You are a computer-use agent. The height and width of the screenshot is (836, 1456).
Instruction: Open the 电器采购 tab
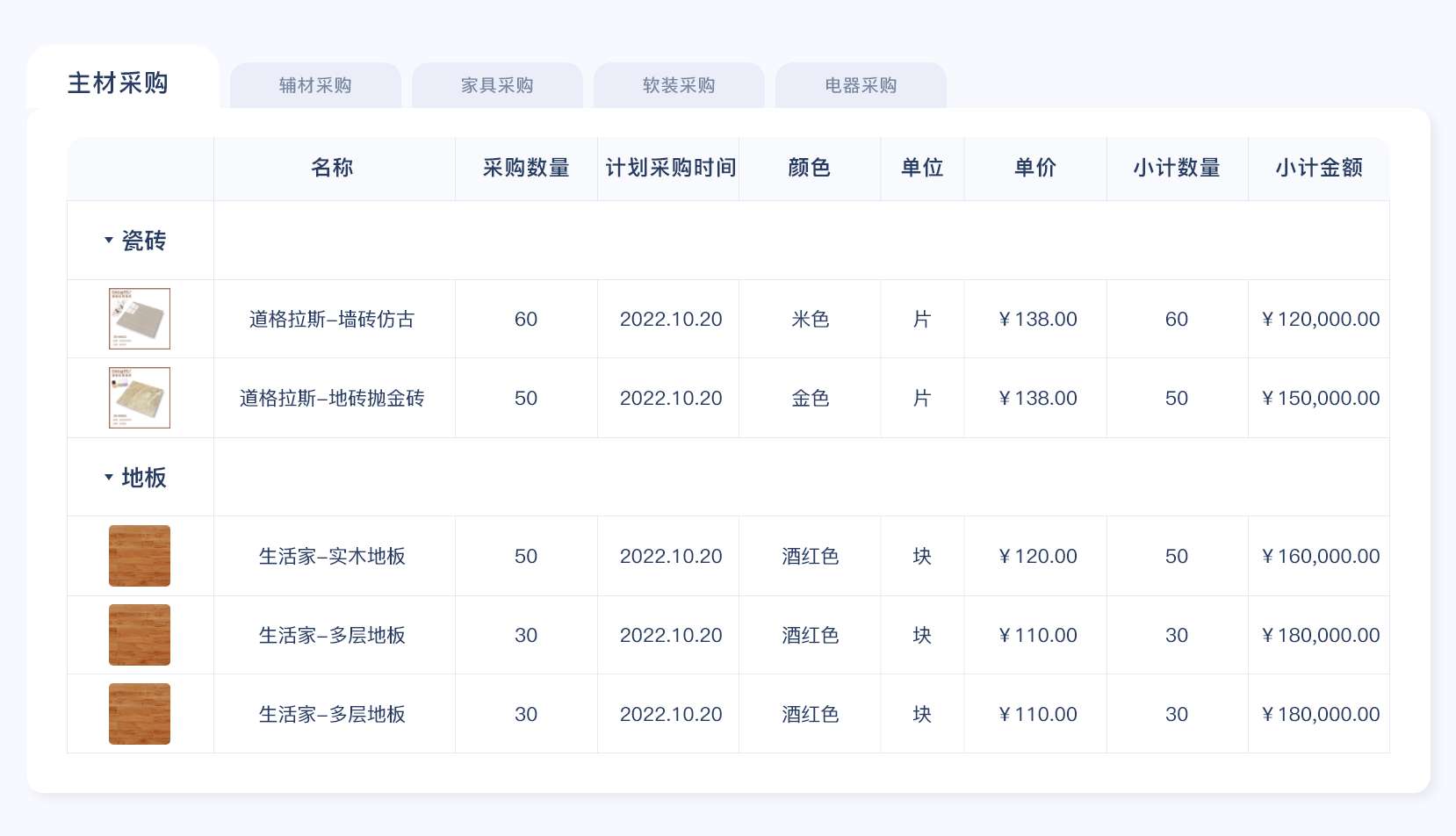tap(861, 85)
